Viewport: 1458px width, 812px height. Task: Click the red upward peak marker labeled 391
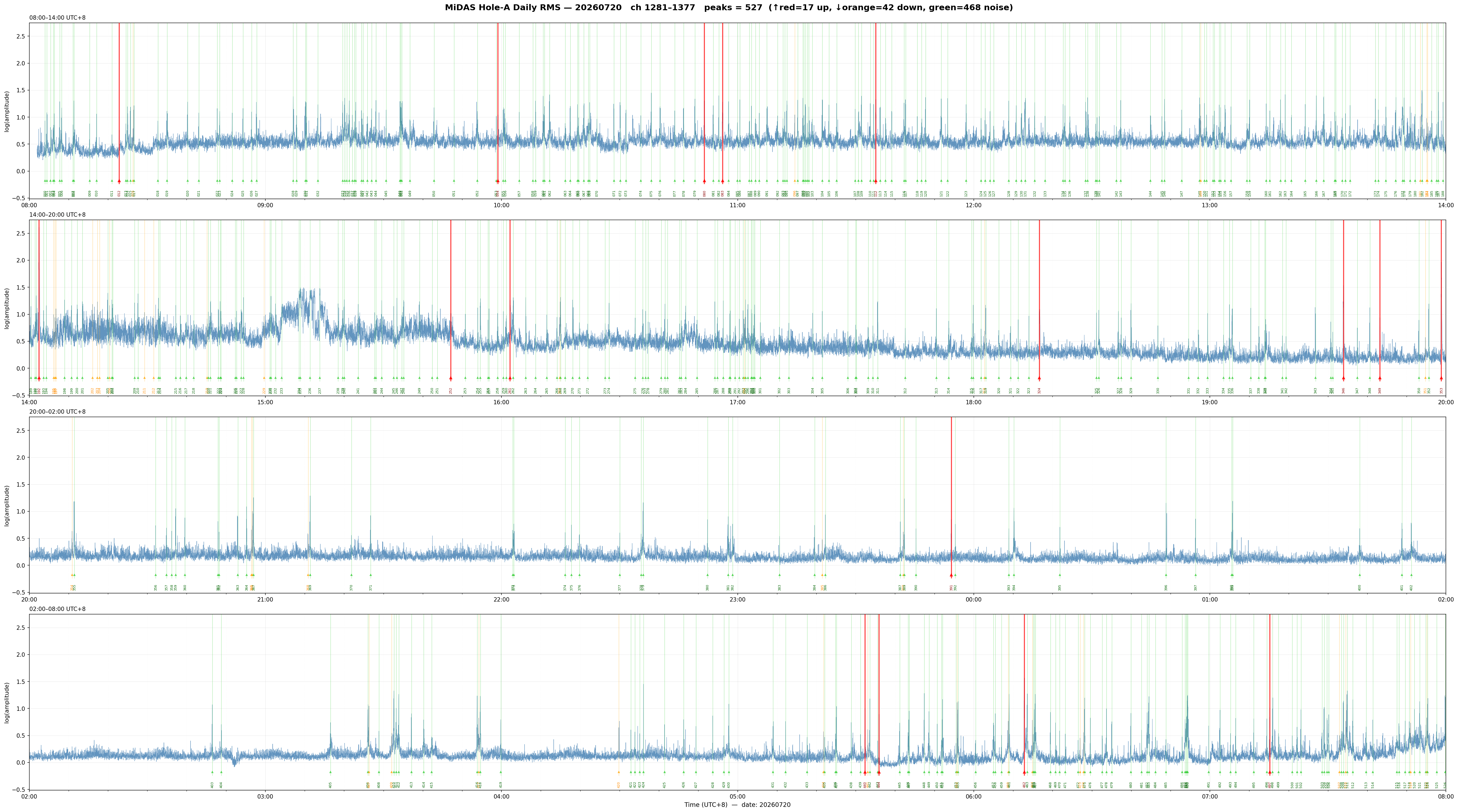951,575
